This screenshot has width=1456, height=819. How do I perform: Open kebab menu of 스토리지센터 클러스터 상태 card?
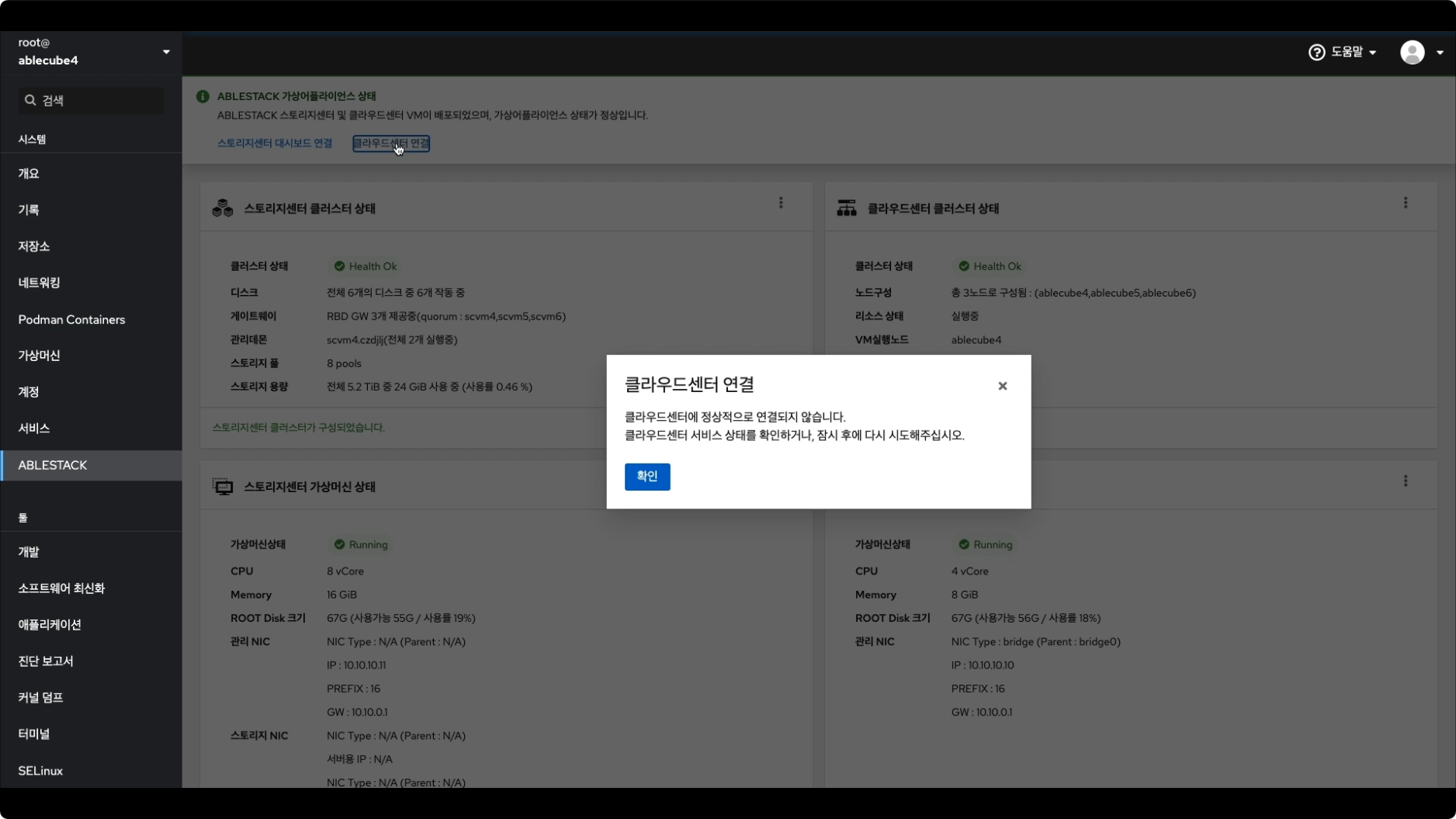pos(781,203)
